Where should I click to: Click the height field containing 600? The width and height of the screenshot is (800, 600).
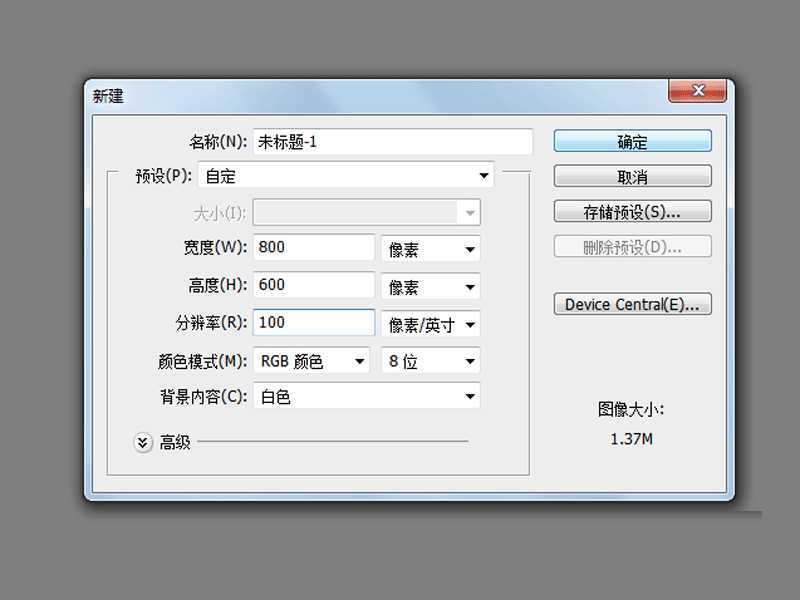[x=313, y=285]
